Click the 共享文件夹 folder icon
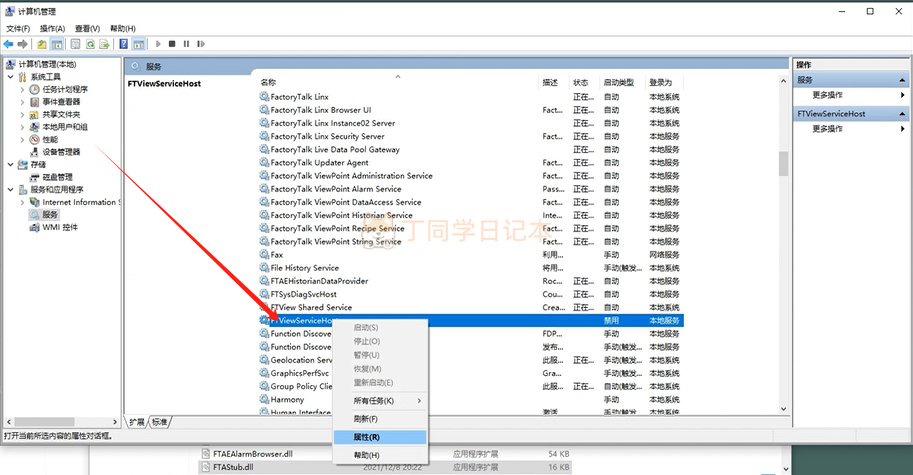 pyautogui.click(x=35, y=115)
